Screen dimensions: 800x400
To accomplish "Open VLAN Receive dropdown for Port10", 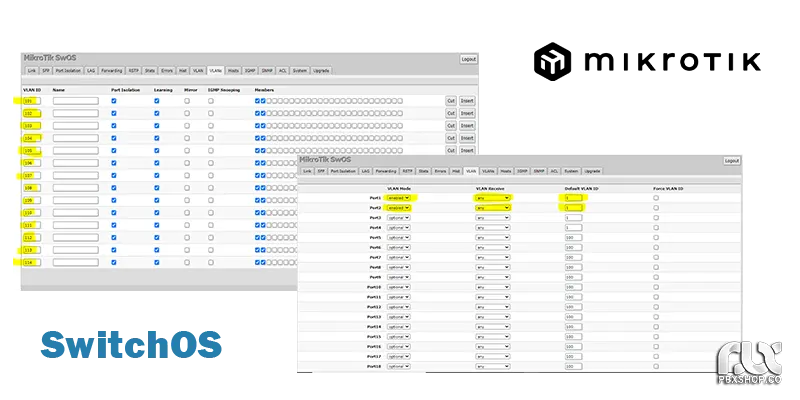I will (492, 287).
